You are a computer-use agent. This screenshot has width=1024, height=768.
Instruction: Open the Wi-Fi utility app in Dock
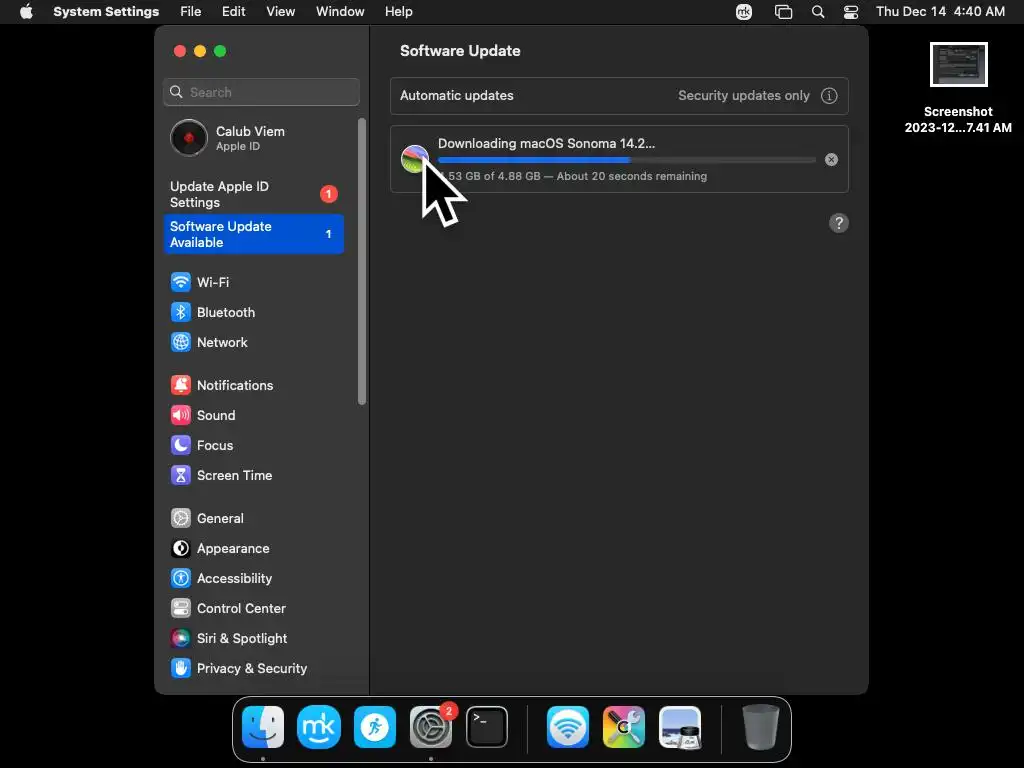point(568,727)
